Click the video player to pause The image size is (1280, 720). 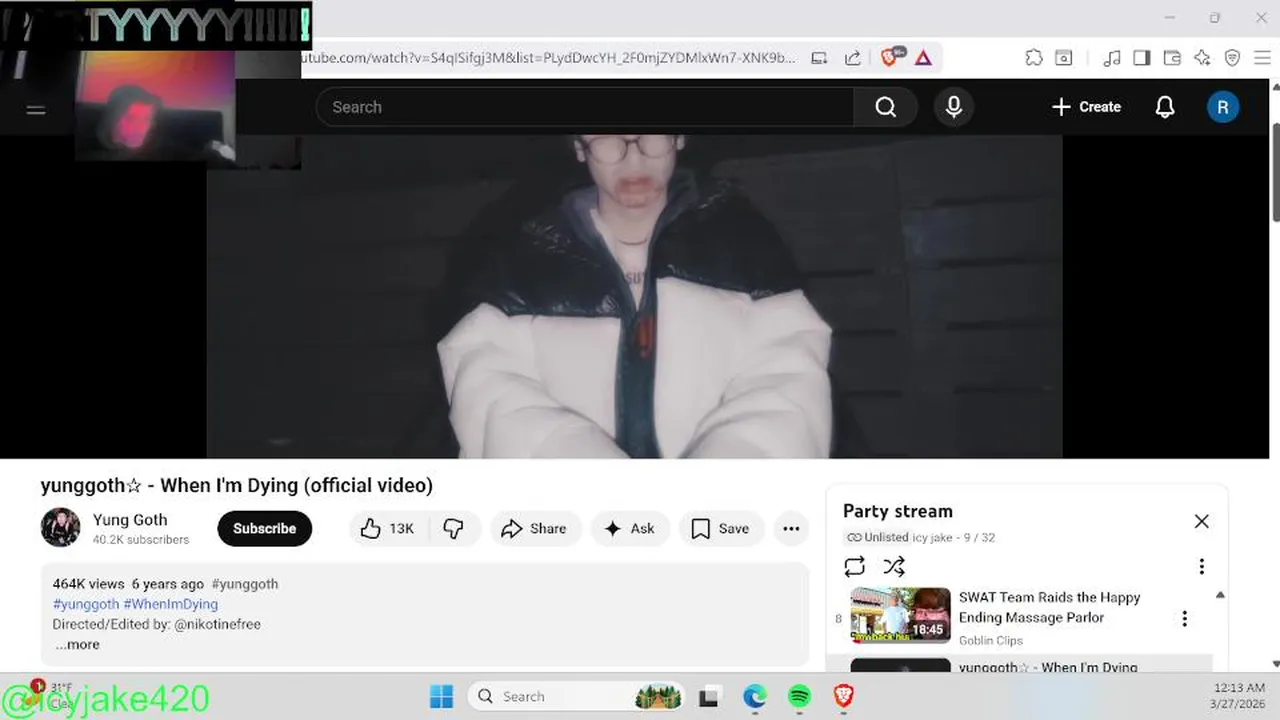coord(634,296)
